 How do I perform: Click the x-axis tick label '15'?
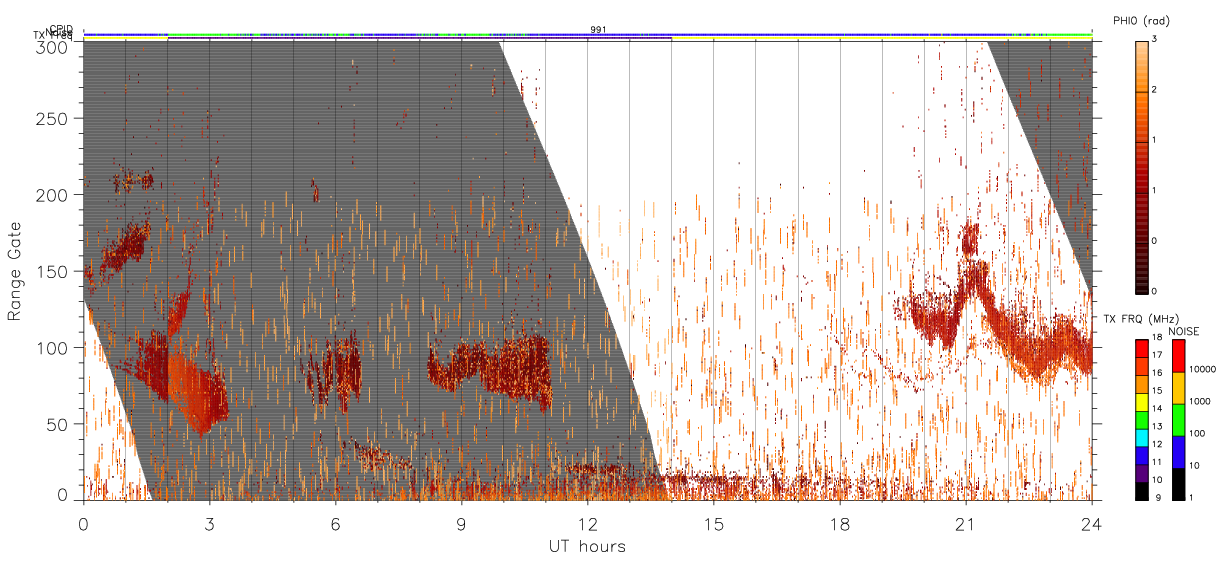coord(714,523)
